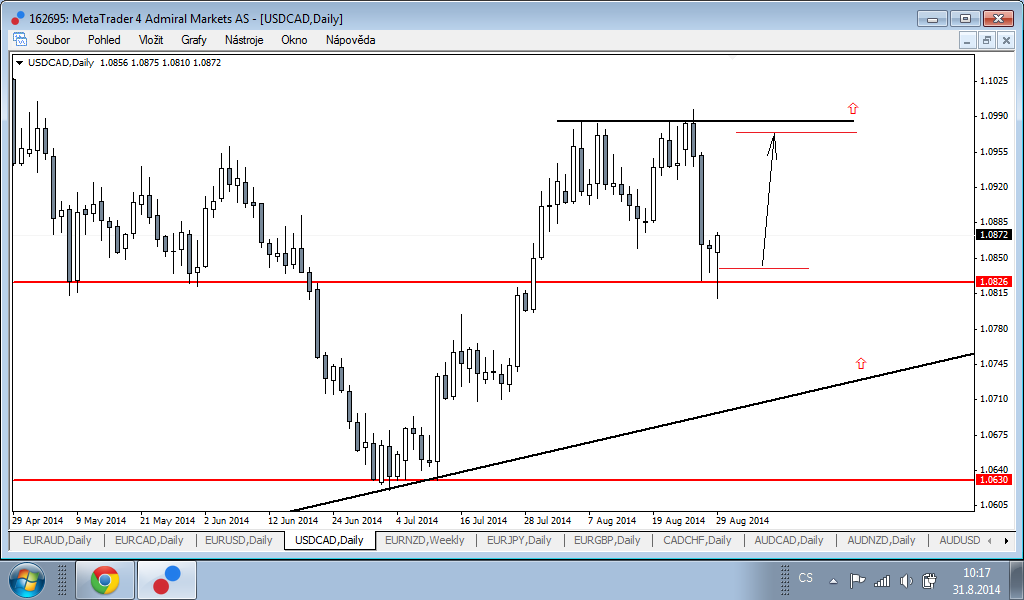Select the USDCAD,Daily chart tab
The height and width of the screenshot is (600, 1024).
[329, 540]
